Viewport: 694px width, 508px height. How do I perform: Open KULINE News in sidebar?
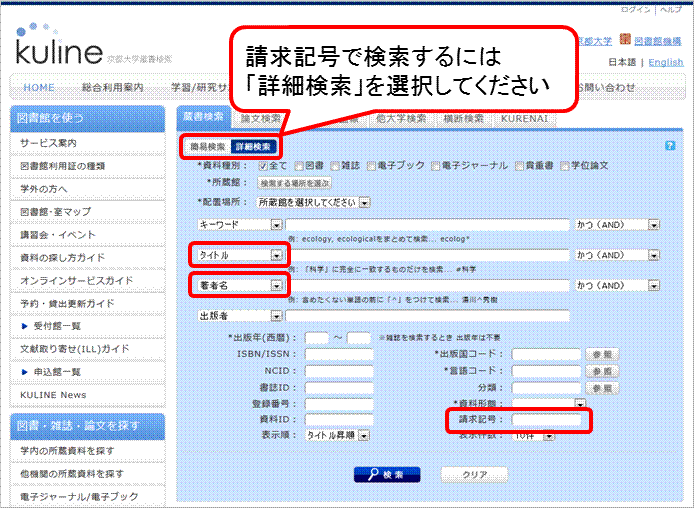pos(88,395)
